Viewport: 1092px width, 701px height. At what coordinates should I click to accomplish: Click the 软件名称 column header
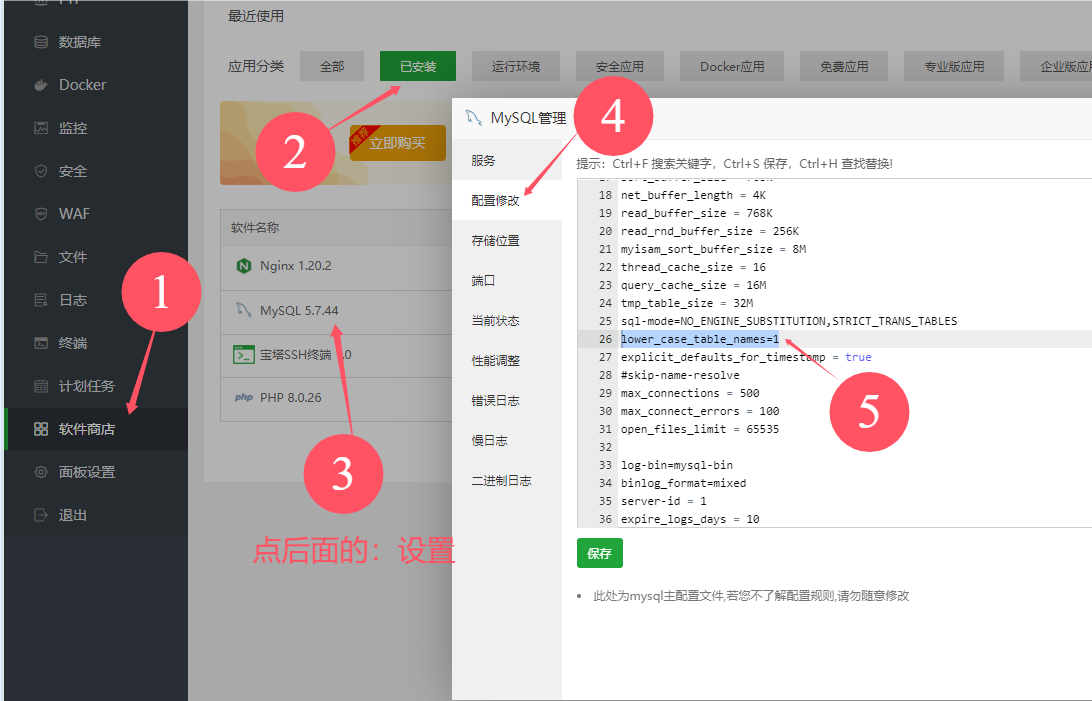(x=255, y=228)
